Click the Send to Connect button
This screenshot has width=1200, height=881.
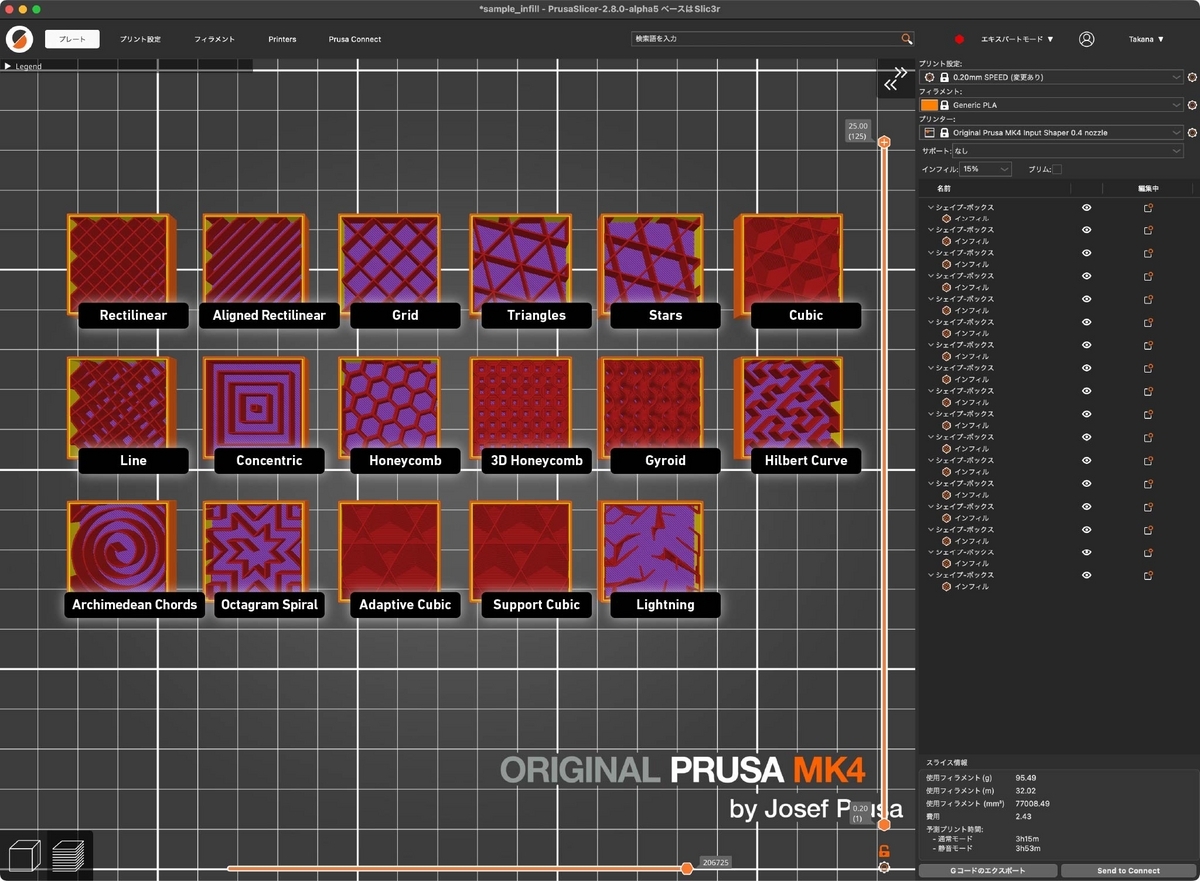tap(1128, 871)
